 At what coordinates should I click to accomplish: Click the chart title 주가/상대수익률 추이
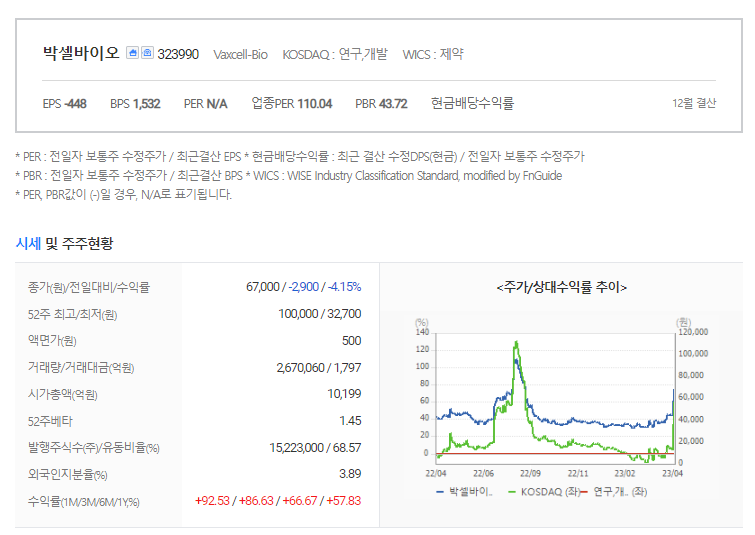tap(561, 287)
